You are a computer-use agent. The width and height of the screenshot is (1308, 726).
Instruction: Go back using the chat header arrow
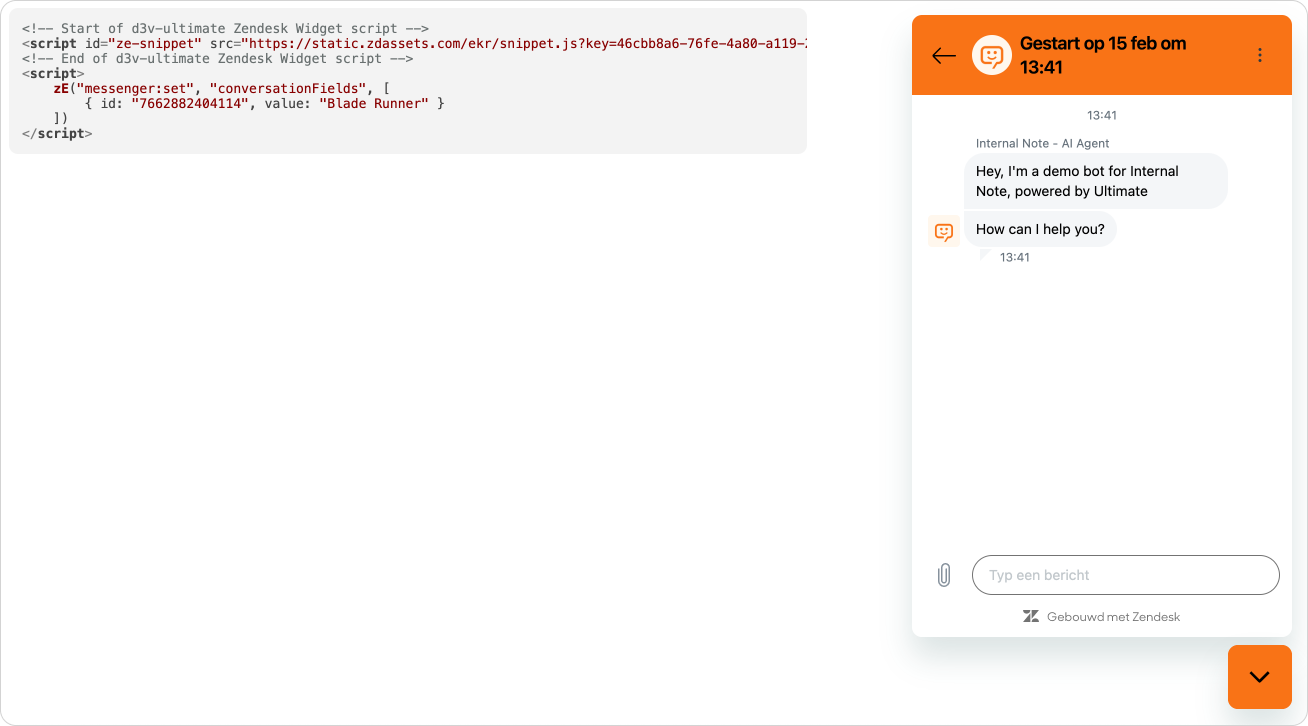coord(944,56)
